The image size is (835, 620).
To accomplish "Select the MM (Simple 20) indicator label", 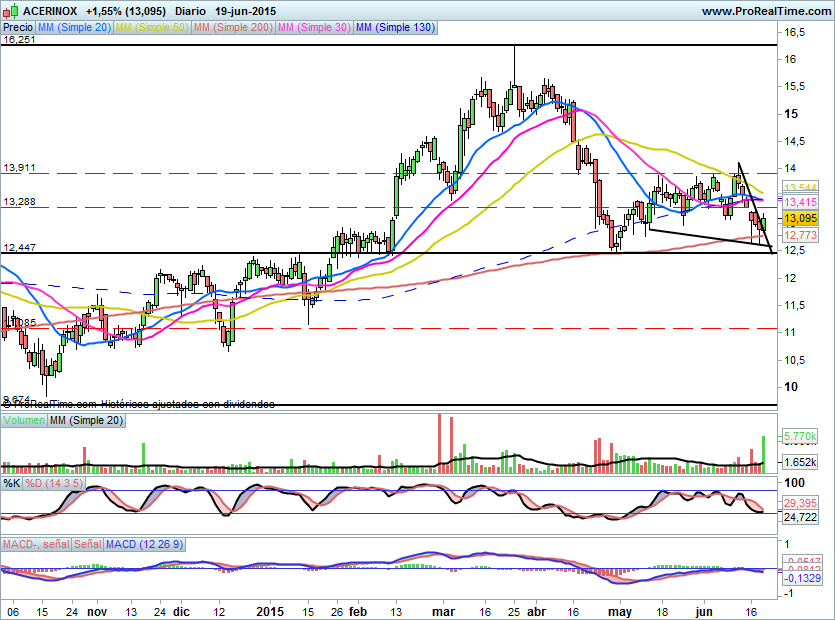I will click(74, 28).
